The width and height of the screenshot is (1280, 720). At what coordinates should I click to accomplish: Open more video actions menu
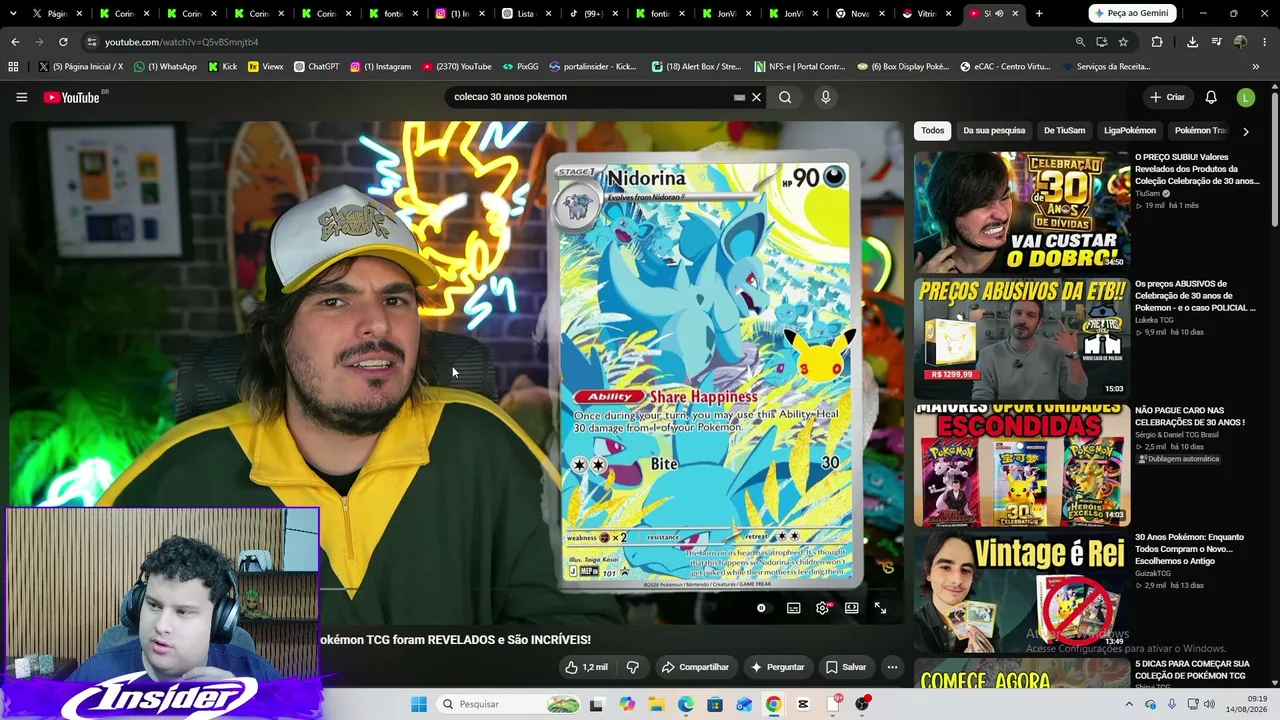click(892, 667)
